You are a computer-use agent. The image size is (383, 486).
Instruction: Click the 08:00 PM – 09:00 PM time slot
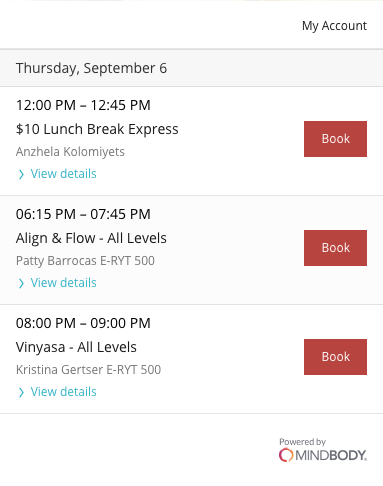[83, 323]
